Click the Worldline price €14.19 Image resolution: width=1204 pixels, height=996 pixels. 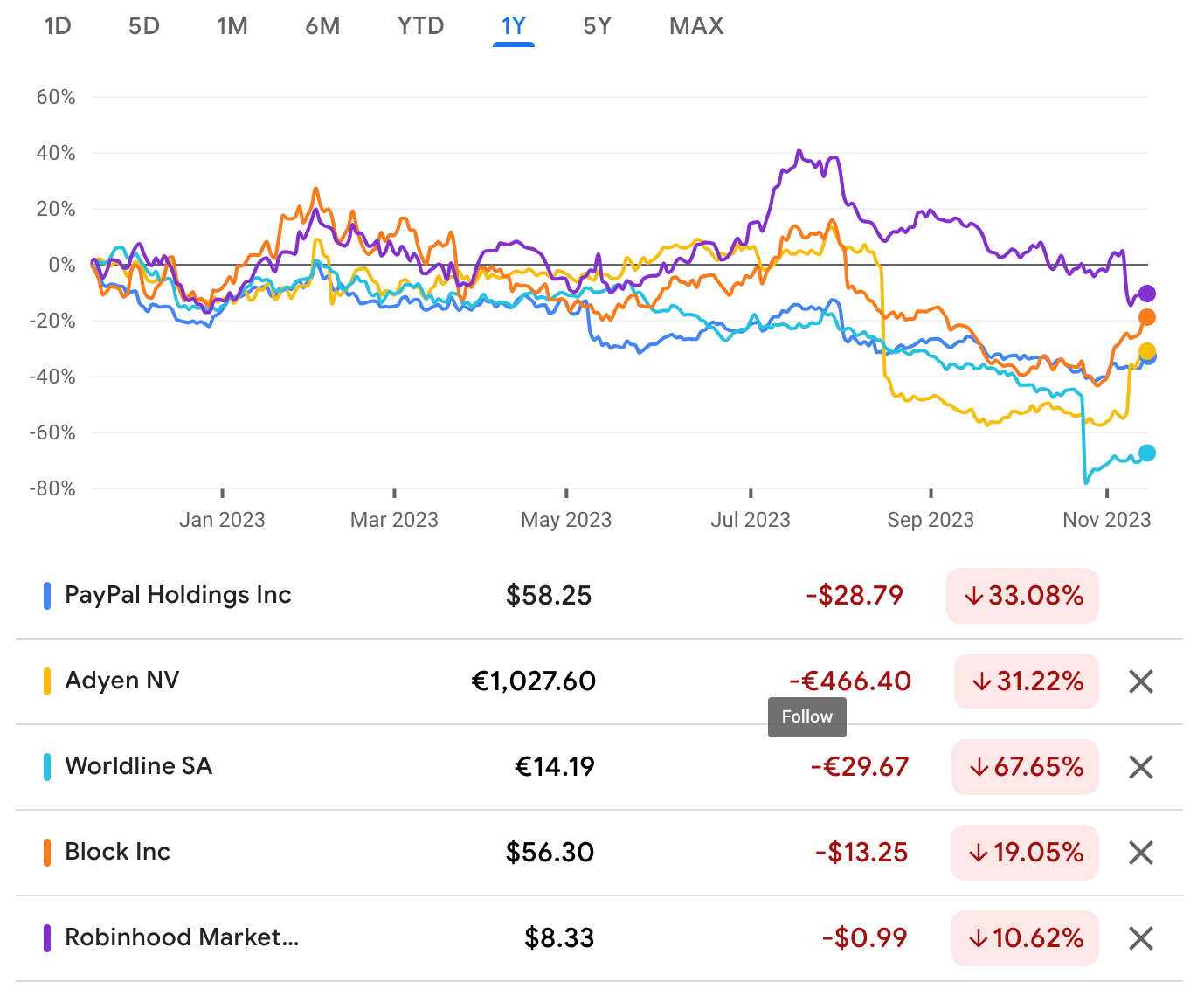[555, 767]
